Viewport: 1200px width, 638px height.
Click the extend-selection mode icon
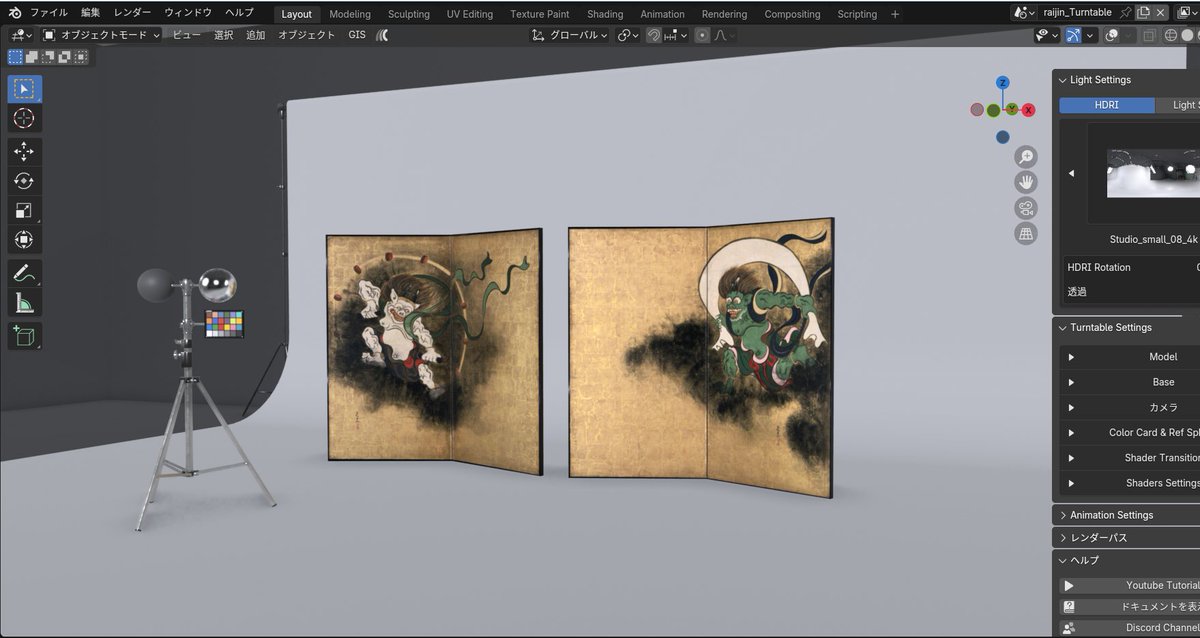[x=33, y=57]
